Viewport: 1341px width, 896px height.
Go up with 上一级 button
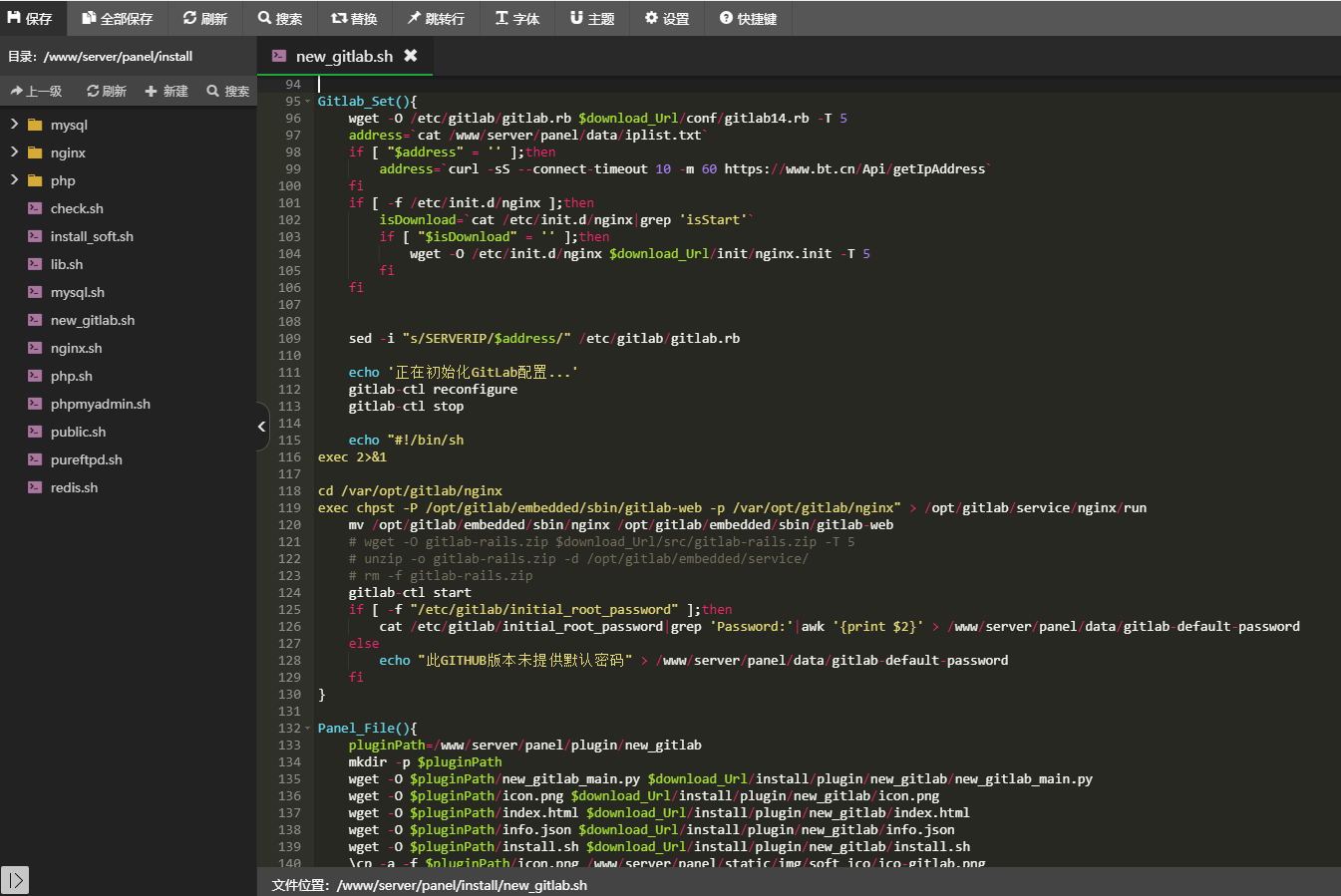36,91
